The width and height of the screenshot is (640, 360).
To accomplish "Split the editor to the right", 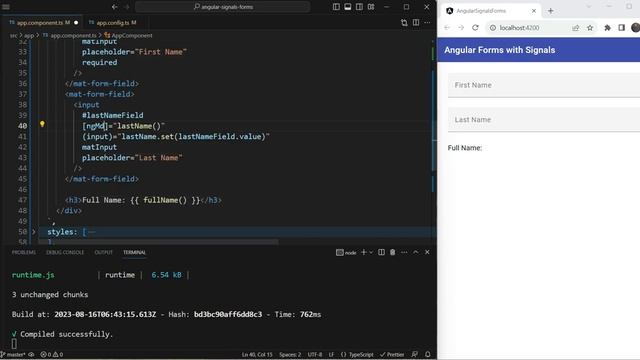I will click(x=416, y=23).
